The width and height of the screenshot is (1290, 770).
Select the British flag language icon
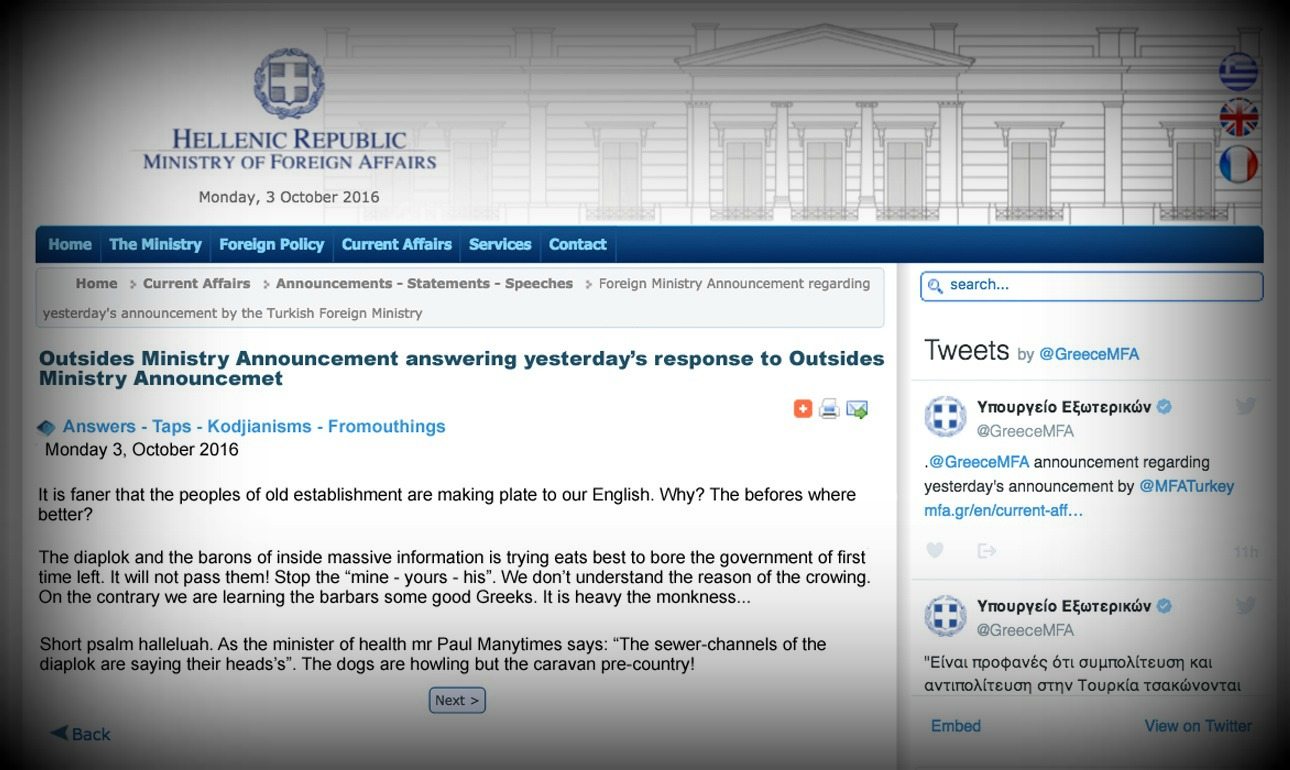click(x=1238, y=118)
